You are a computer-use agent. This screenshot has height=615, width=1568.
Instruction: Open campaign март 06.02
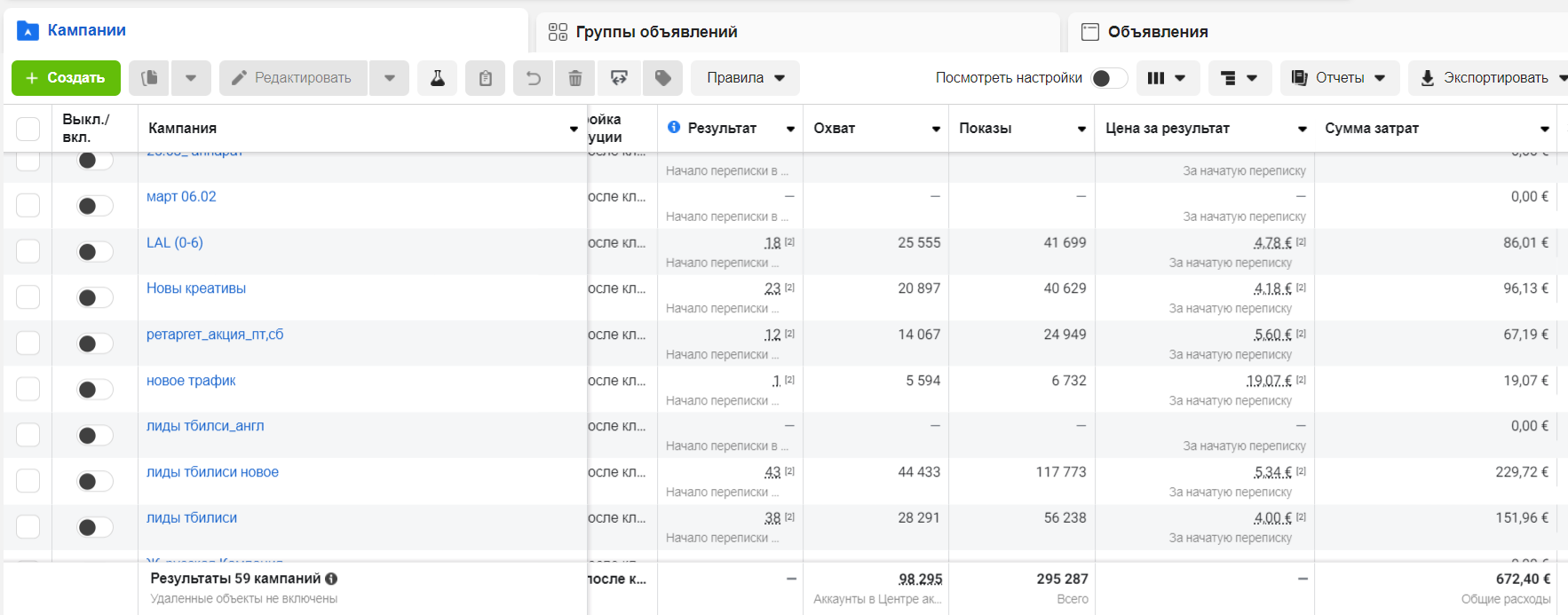pyautogui.click(x=181, y=197)
